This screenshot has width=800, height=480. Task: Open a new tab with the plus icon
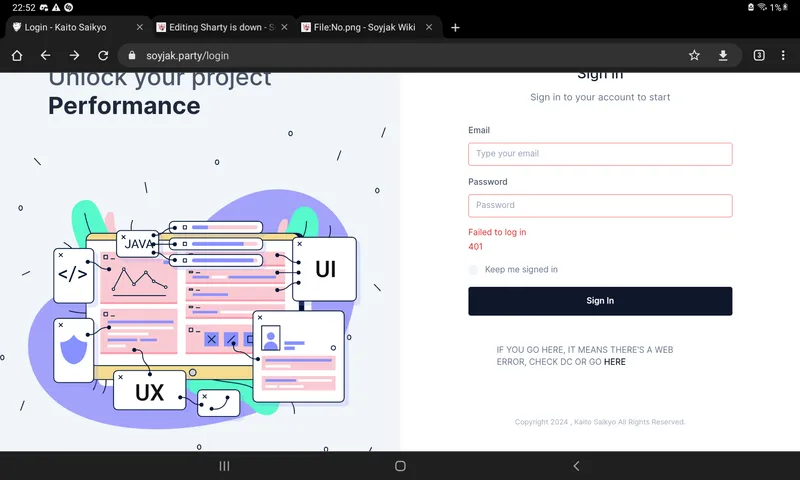(455, 27)
